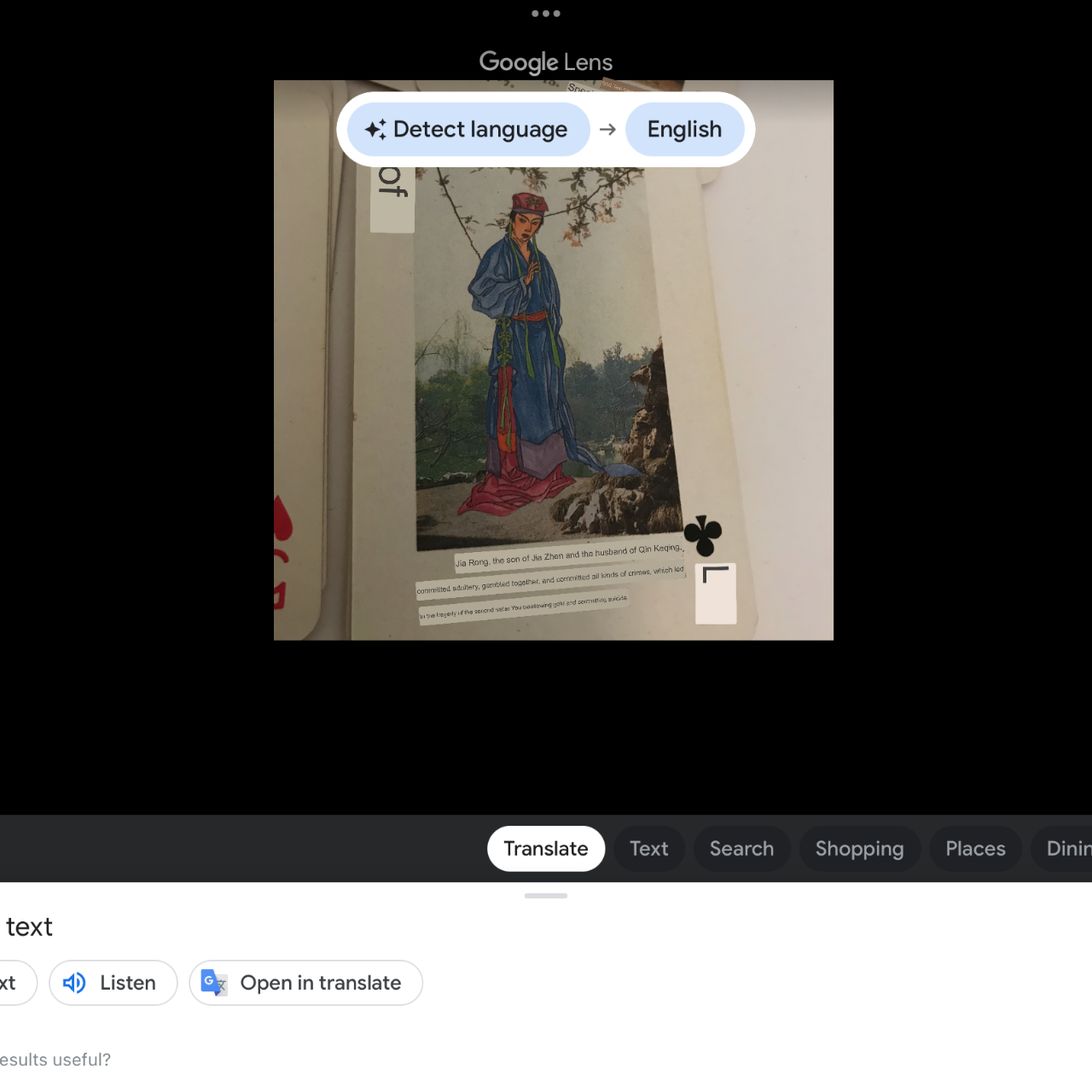Change the target language from English

click(x=684, y=129)
